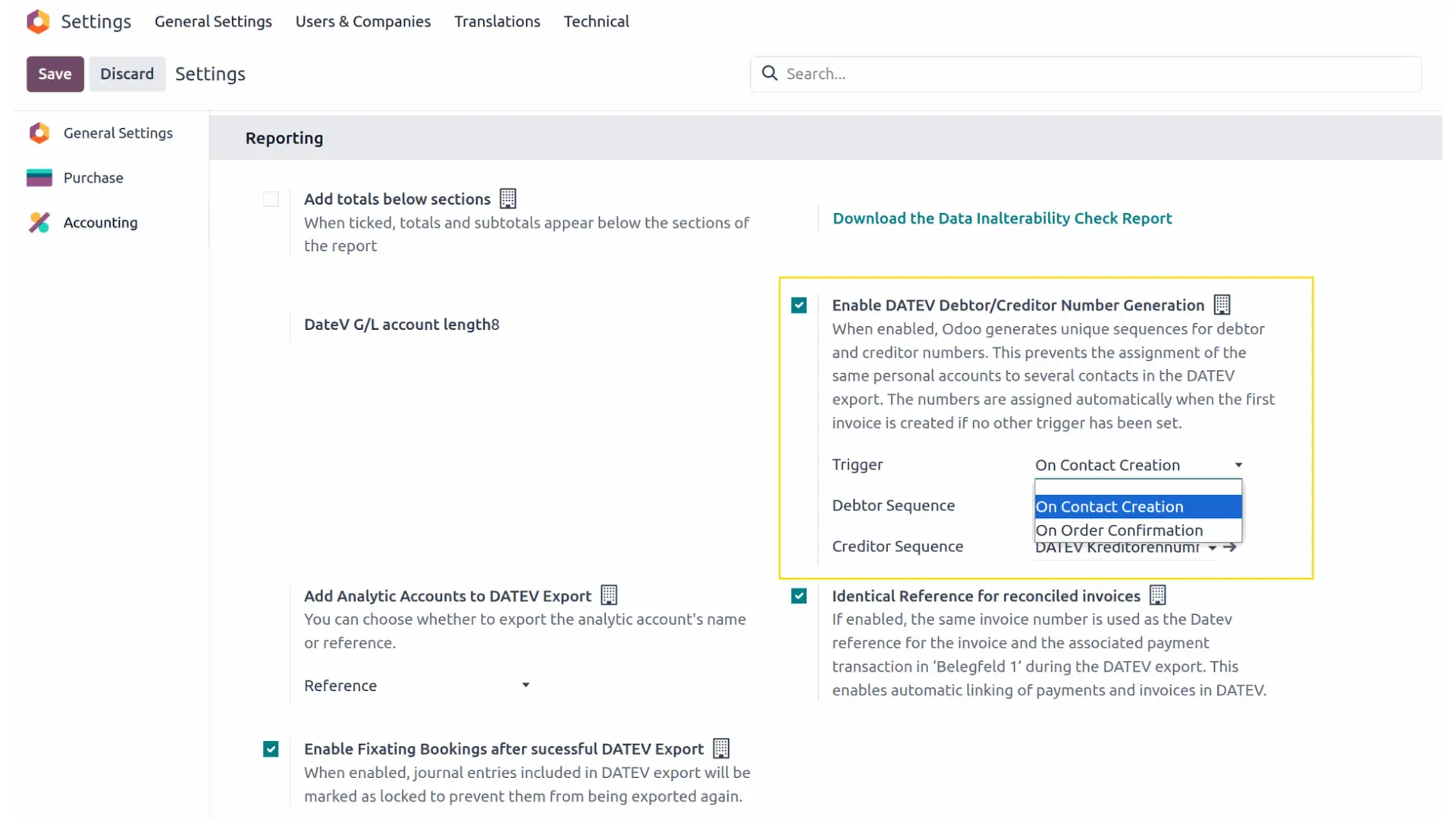The height and width of the screenshot is (819, 1456).
Task: Disable Enable Fixating Bookings after DATEV Export
Action: [271, 748]
